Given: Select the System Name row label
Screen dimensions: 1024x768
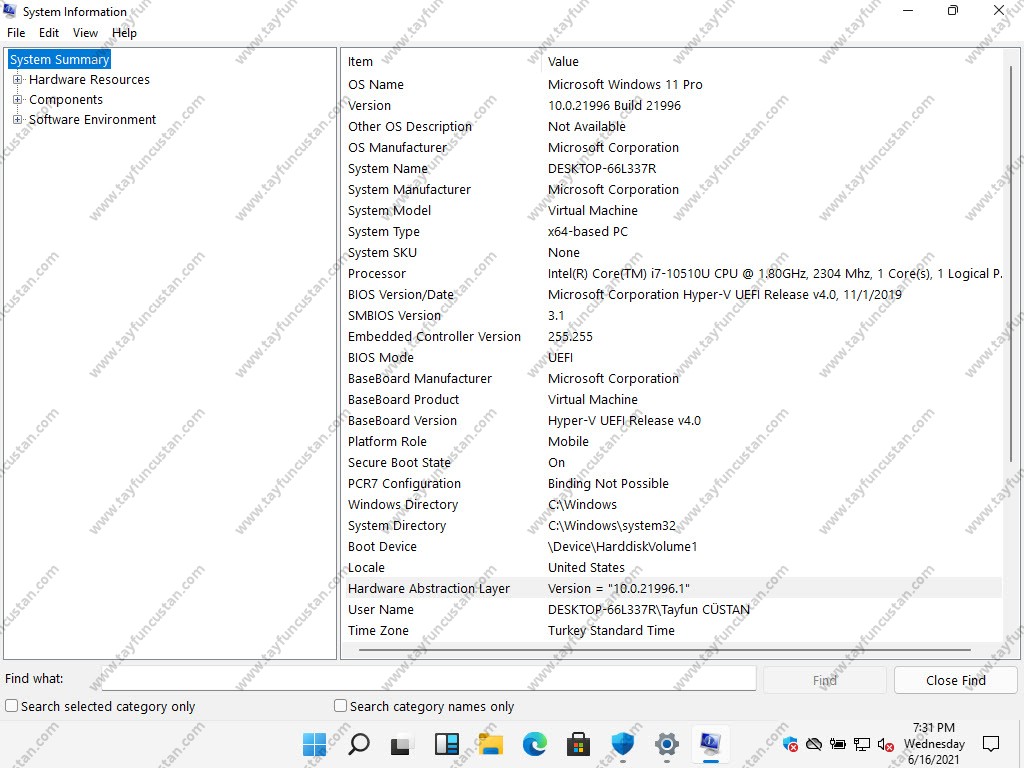Looking at the screenshot, I should (387, 168).
